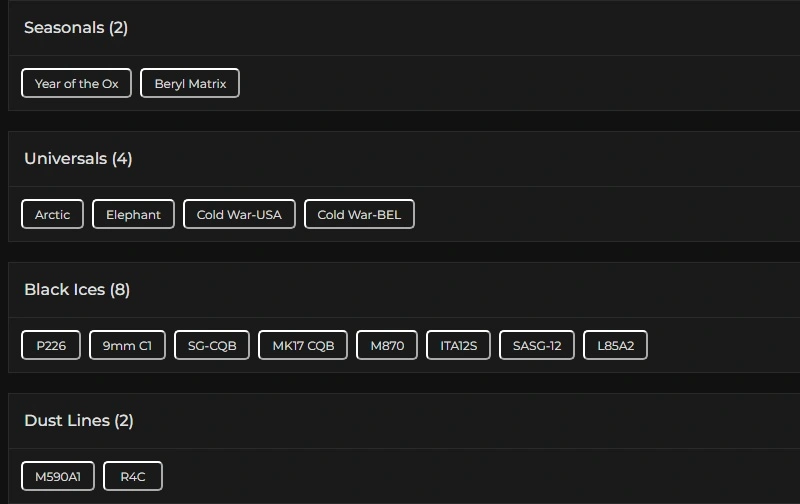Select the Beryl Matrix seasonal skin

(190, 84)
